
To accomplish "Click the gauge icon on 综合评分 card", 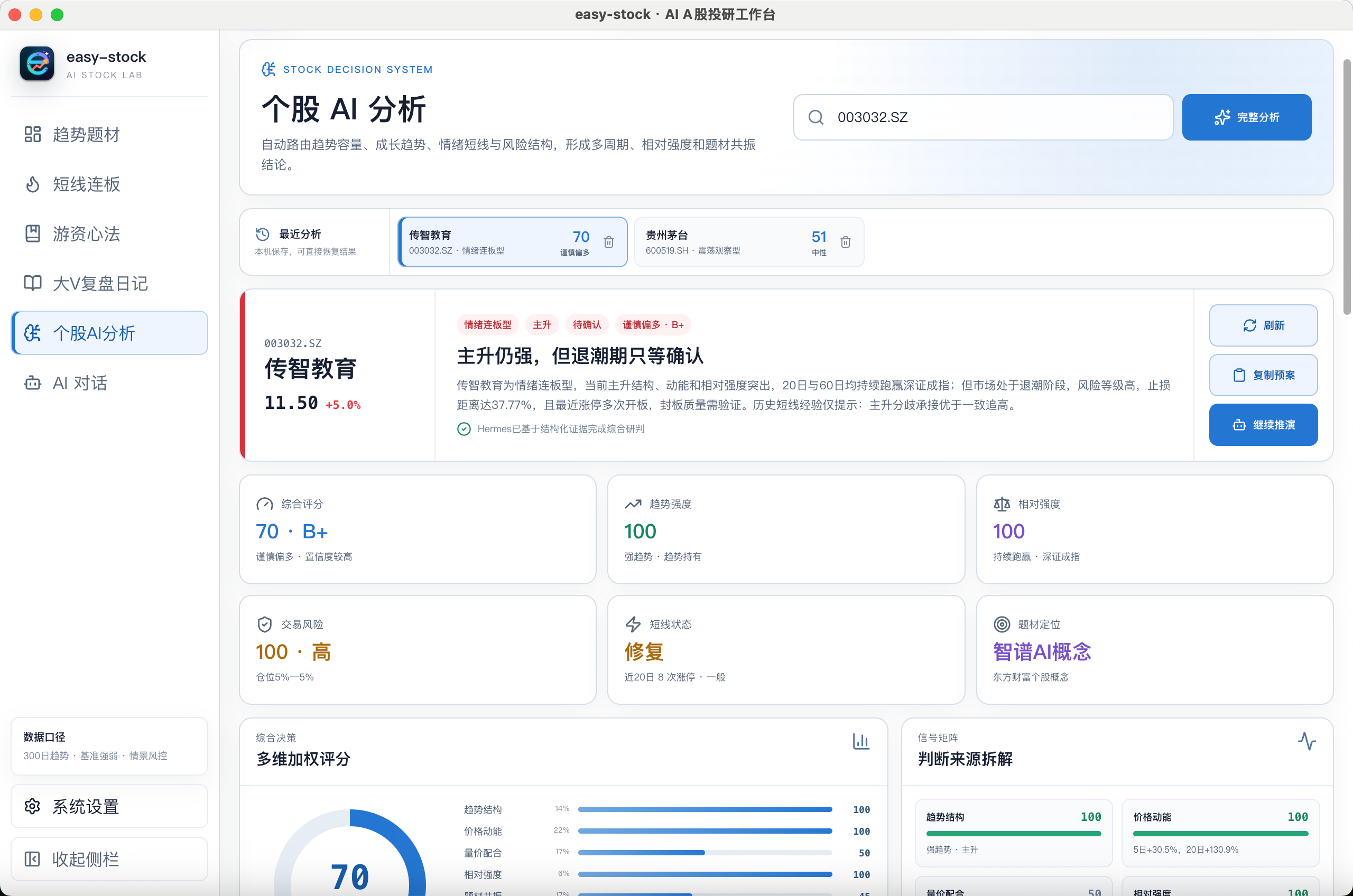I will point(265,504).
